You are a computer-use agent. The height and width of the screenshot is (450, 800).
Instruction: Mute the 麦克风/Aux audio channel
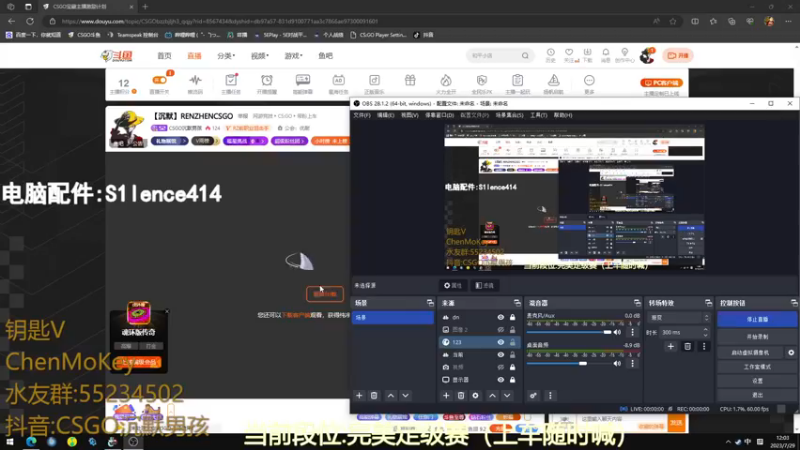click(x=617, y=332)
